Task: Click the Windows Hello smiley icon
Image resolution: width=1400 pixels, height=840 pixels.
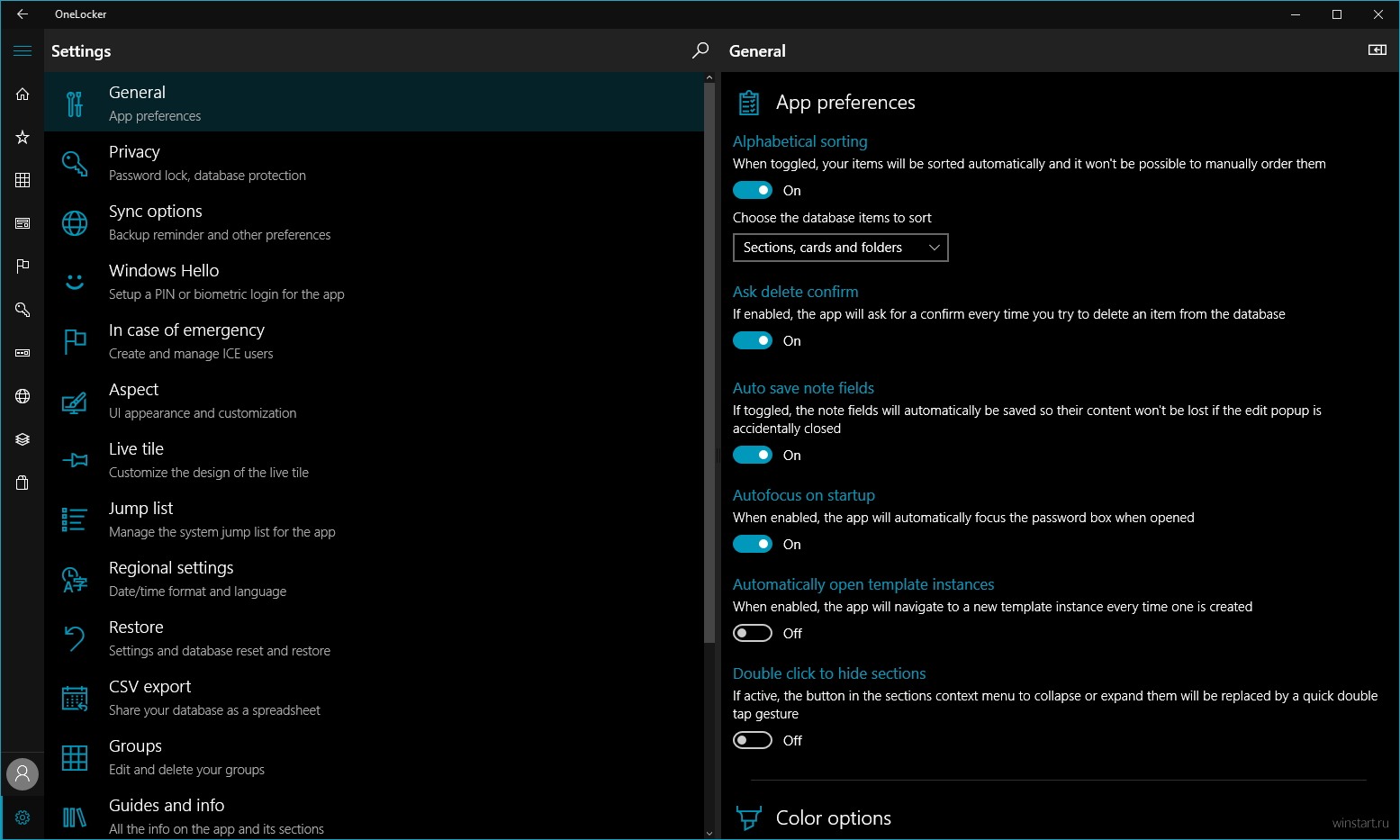Action: [75, 282]
